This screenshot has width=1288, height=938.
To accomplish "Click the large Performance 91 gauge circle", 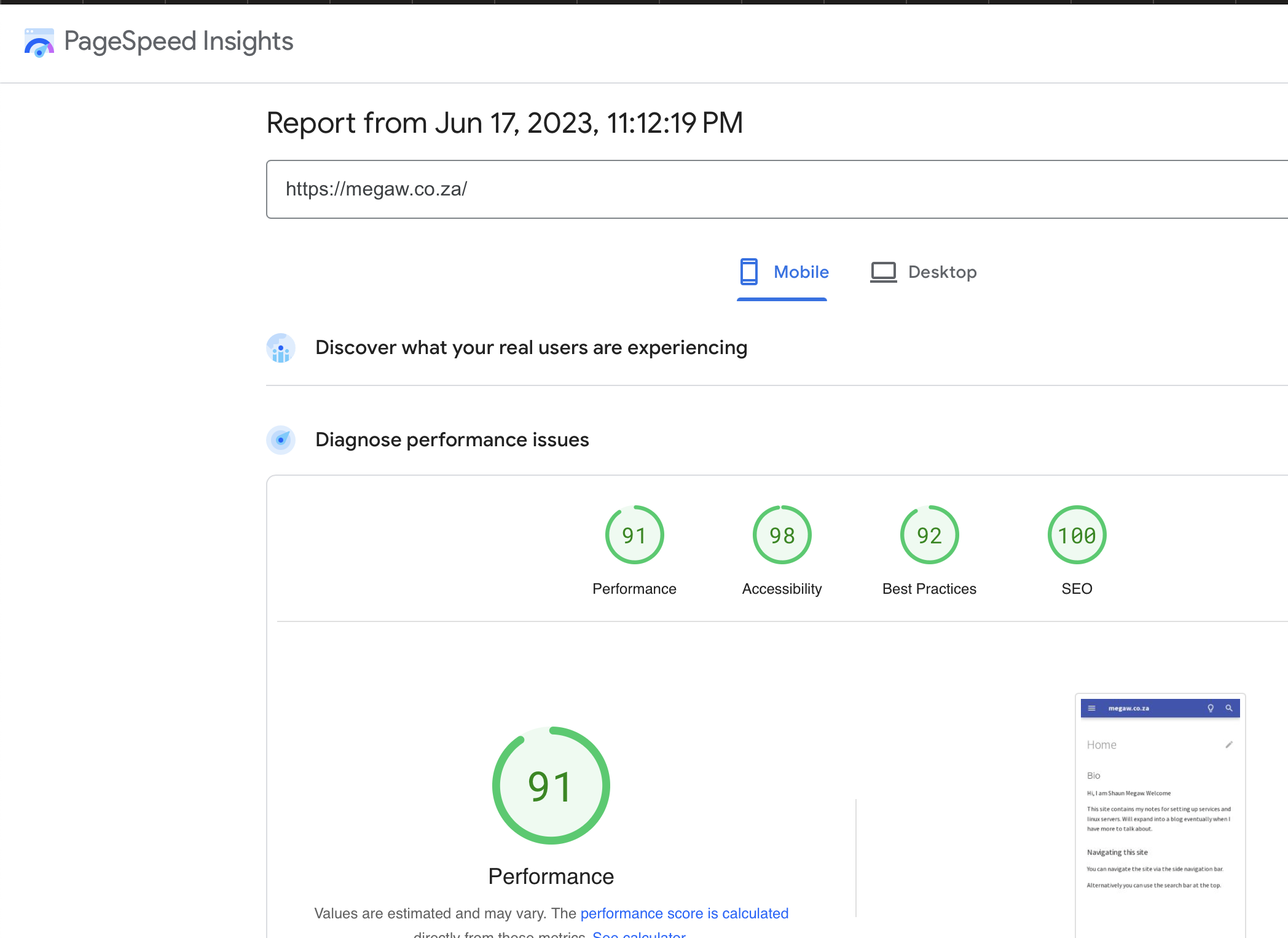I will click(x=551, y=786).
